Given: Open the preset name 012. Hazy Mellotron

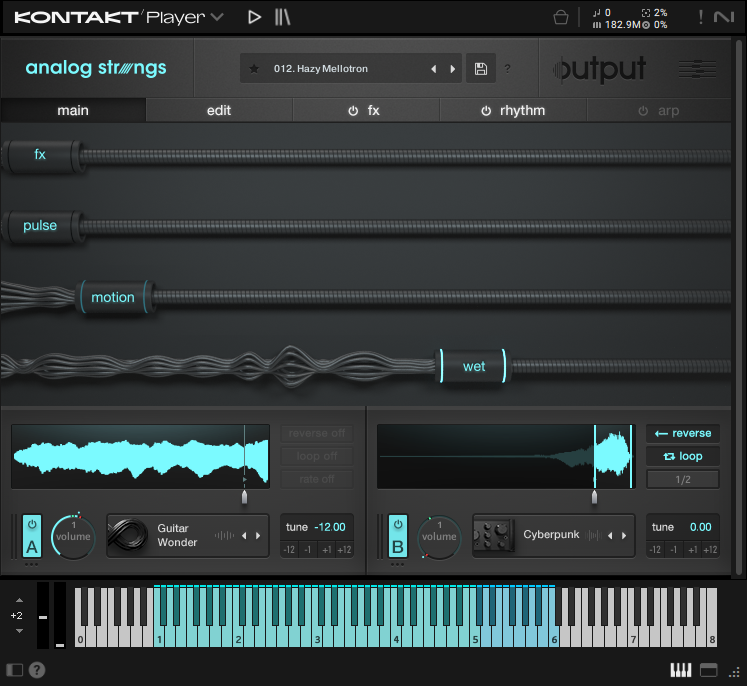Looking at the screenshot, I should click(321, 69).
